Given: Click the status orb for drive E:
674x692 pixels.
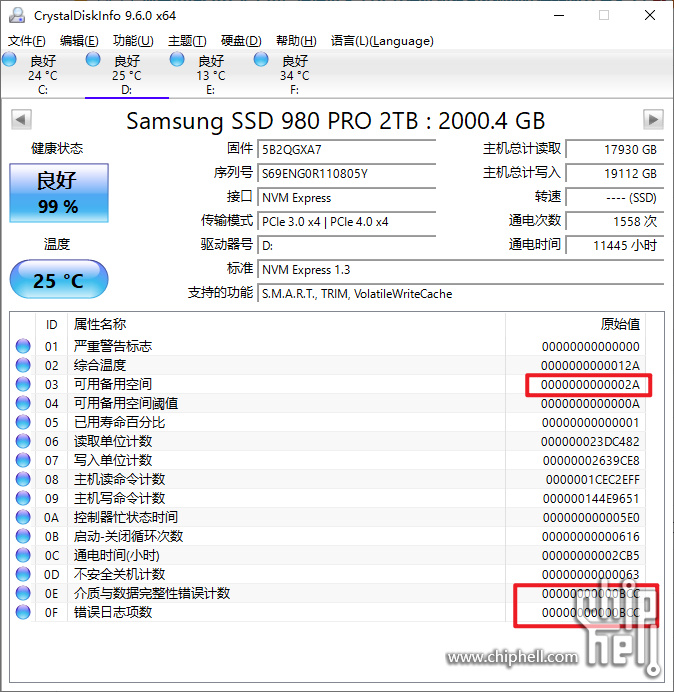Looking at the screenshot, I should [177, 59].
